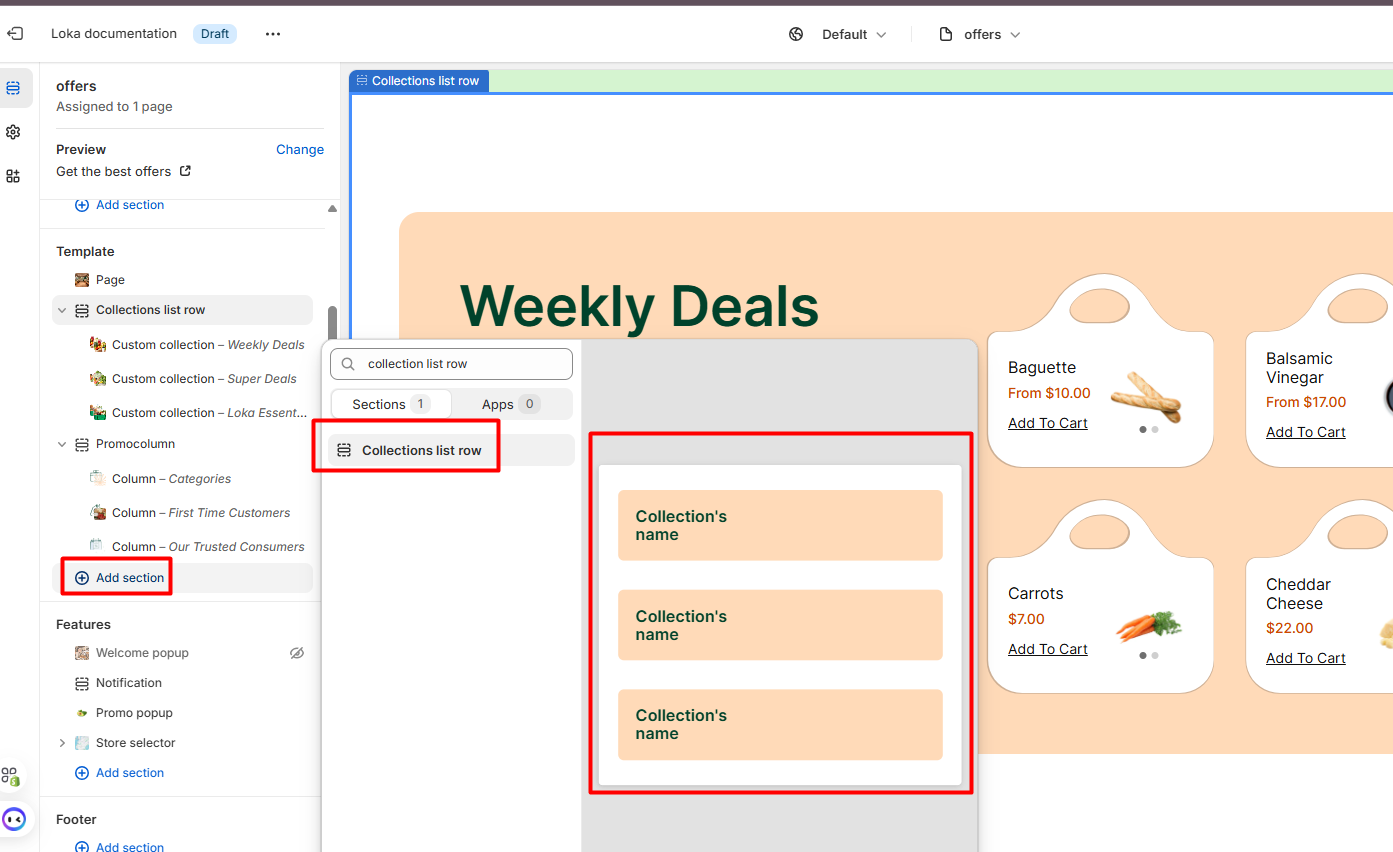Click Add To Cart for Baguette

1048,423
